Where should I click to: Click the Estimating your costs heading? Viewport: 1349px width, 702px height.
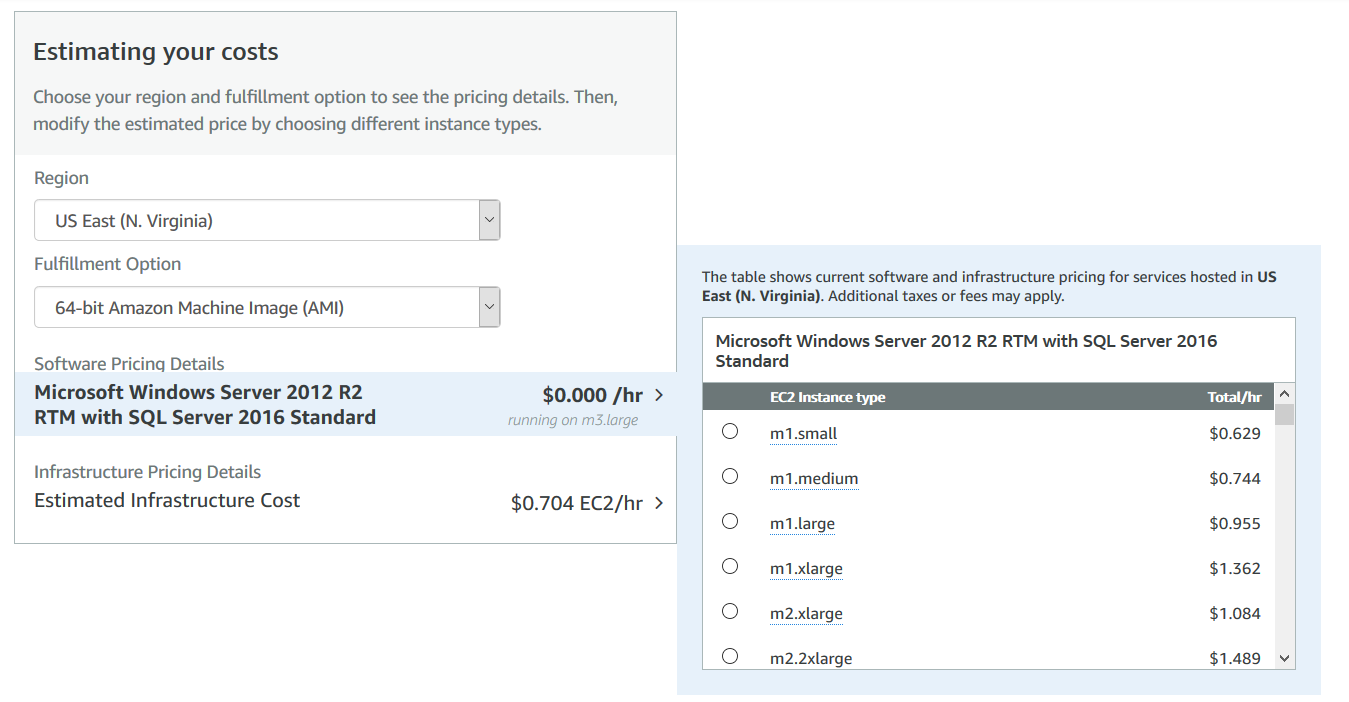coord(156,52)
